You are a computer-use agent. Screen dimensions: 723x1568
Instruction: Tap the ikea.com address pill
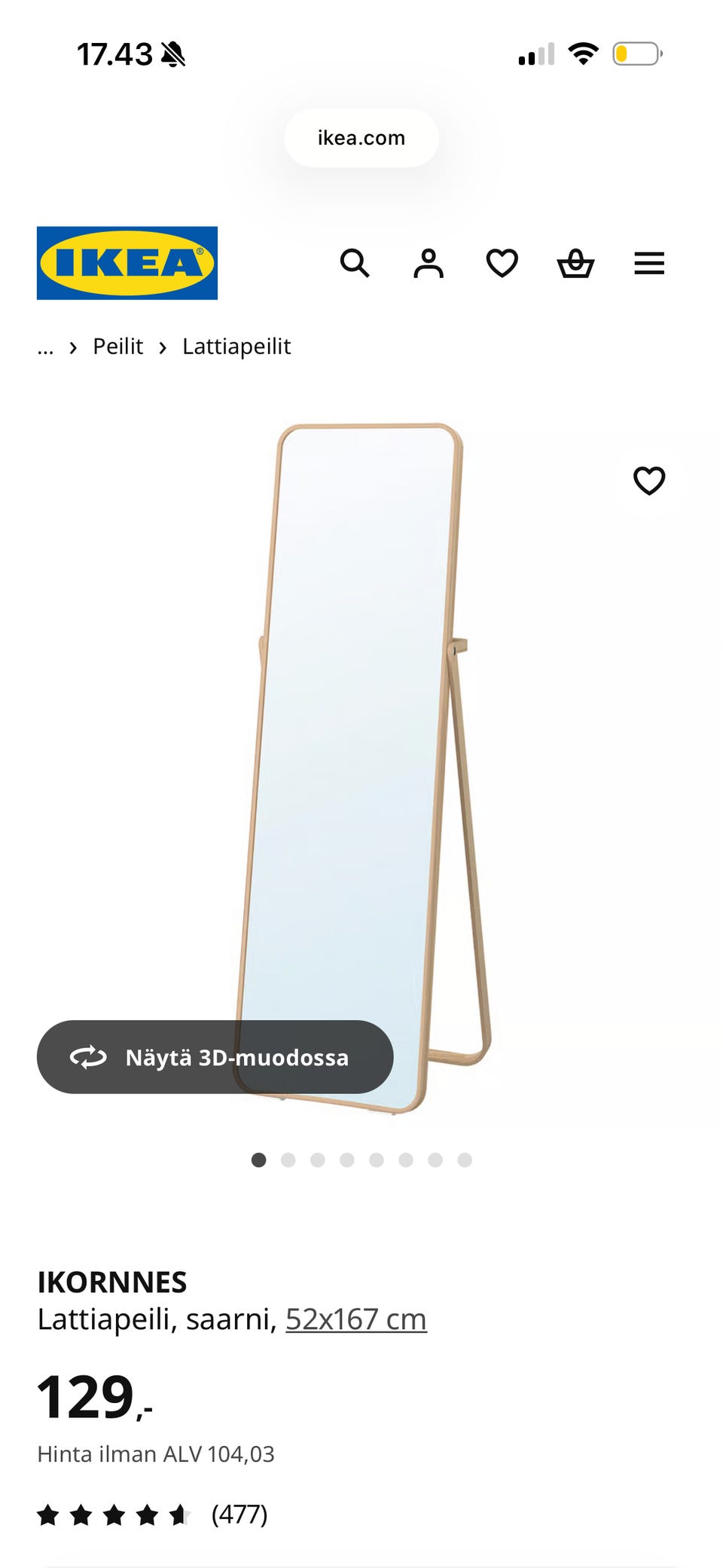361,138
